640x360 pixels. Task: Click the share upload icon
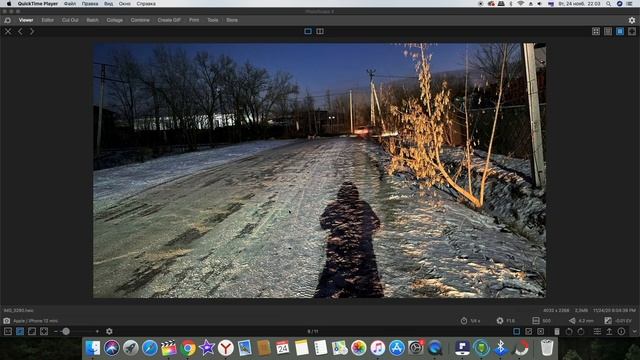[x=609, y=331]
